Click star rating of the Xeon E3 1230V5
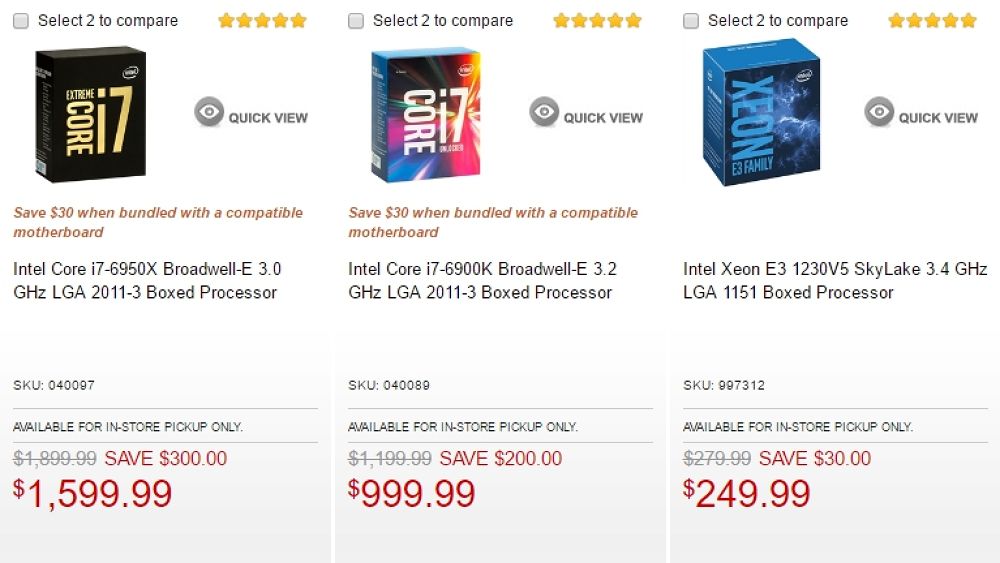The image size is (1000, 563). pyautogui.click(x=932, y=20)
